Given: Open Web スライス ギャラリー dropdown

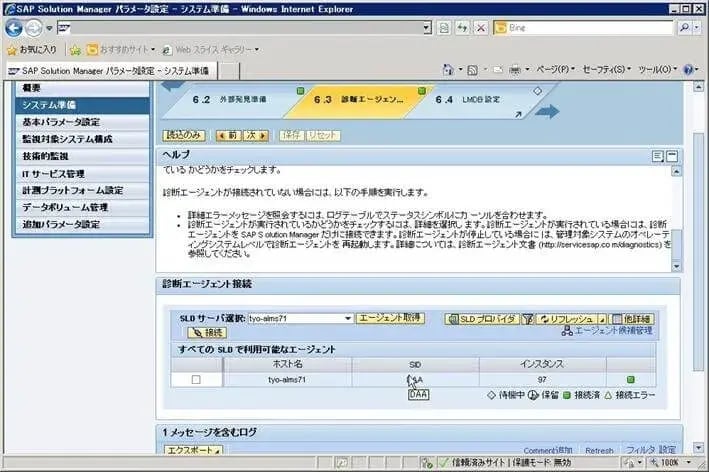Looking at the screenshot, I should 211,50.
